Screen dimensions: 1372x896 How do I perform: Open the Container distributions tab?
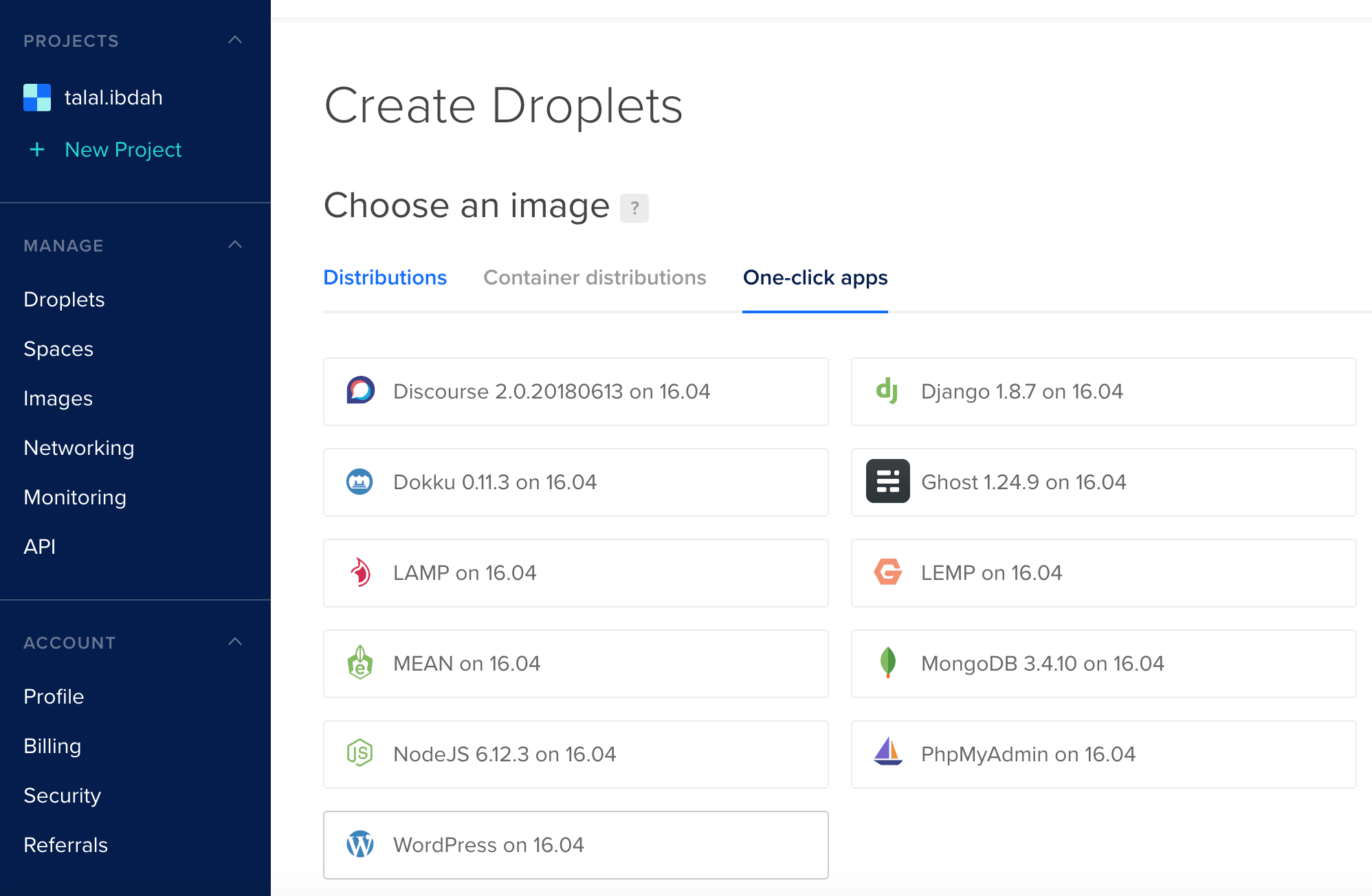(x=595, y=278)
